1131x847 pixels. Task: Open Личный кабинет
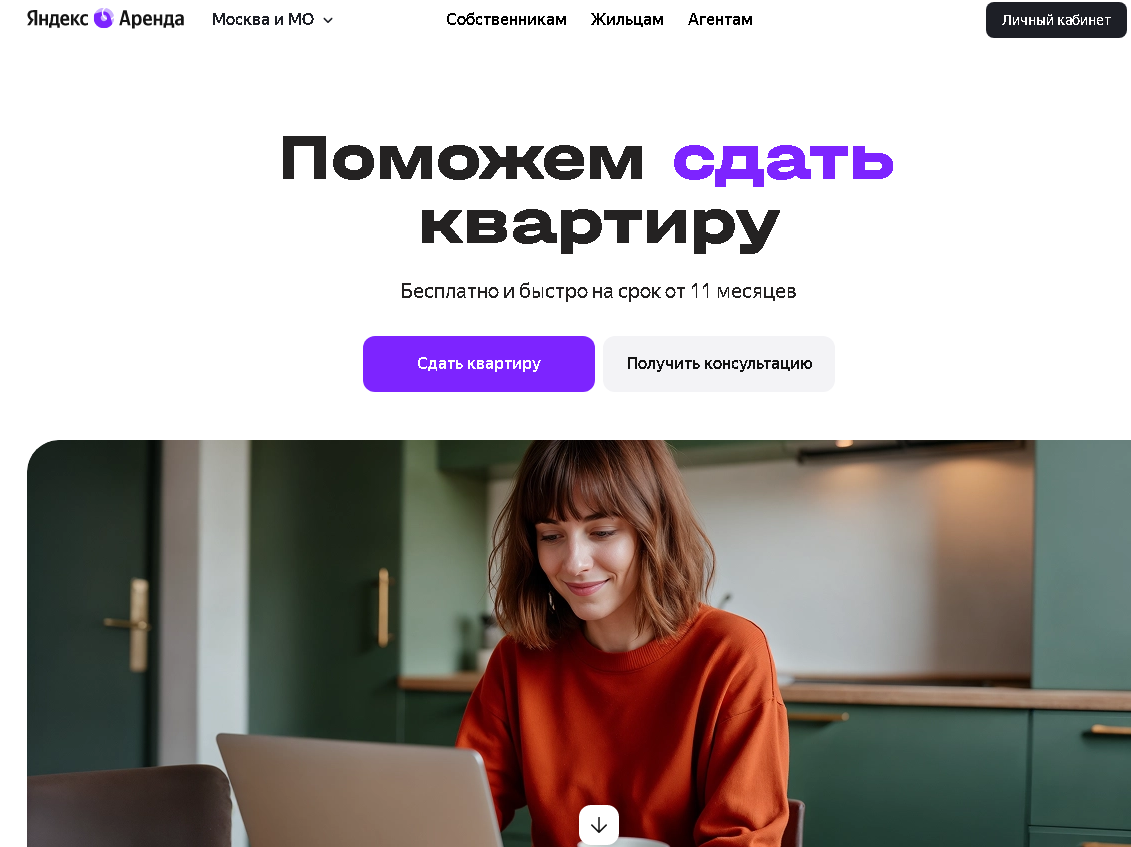(1056, 20)
